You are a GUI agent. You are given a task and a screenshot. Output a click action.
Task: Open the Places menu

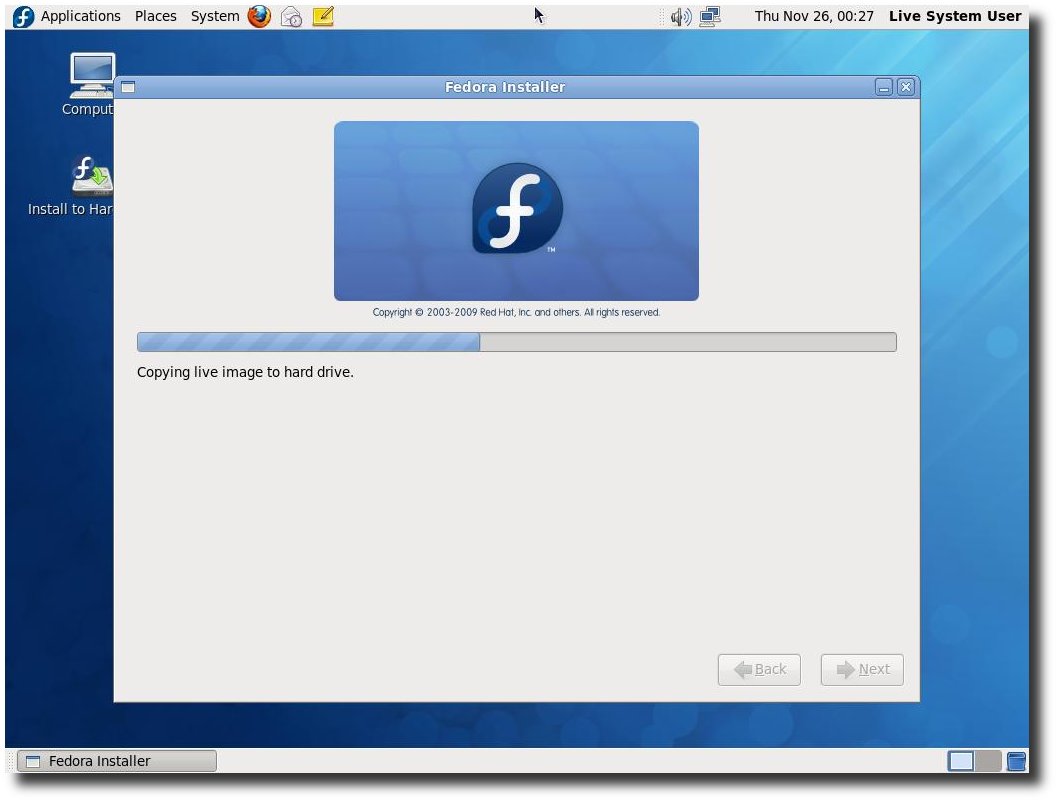point(155,16)
